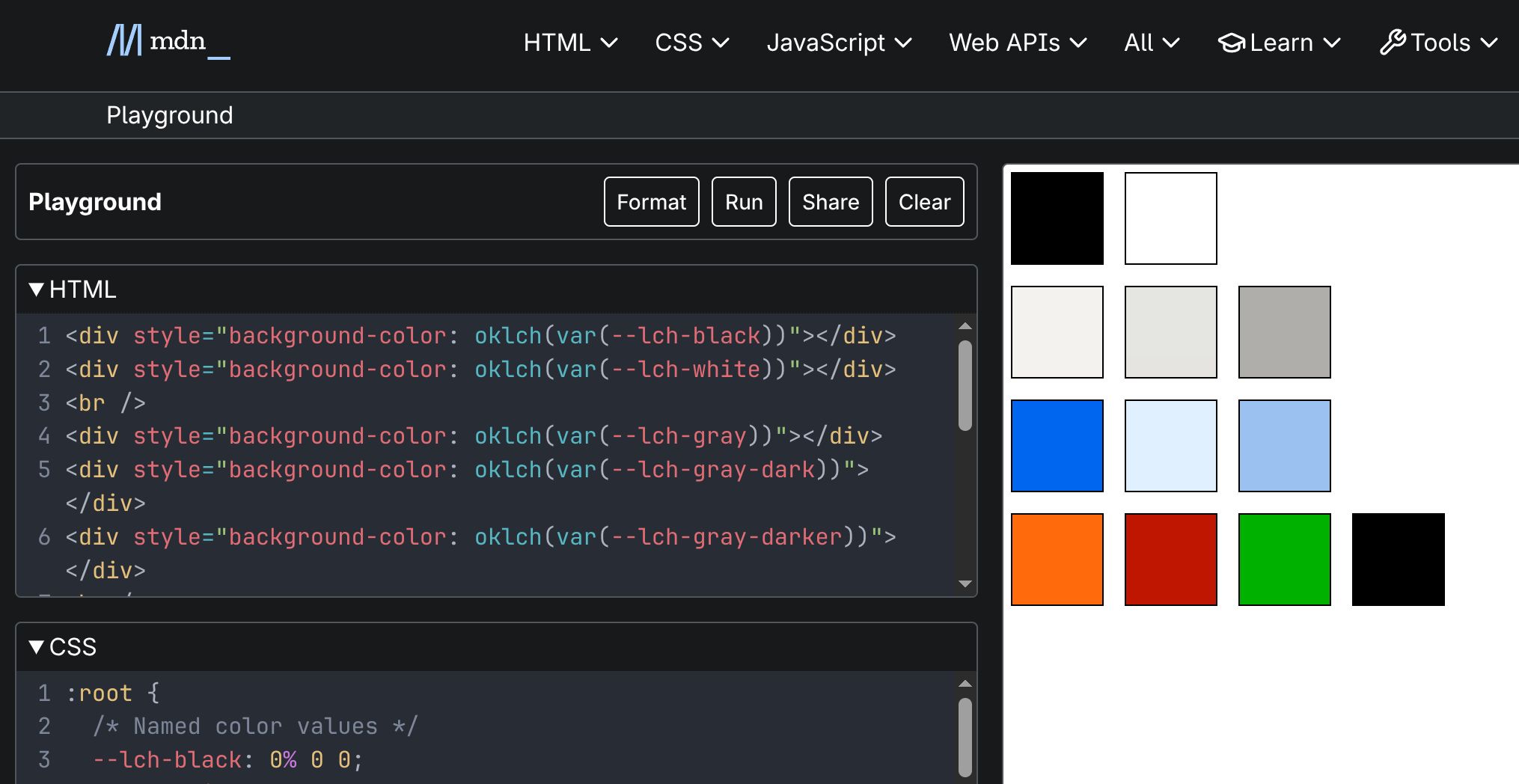Open the HTML navigation menu
The image size is (1519, 784).
point(570,43)
